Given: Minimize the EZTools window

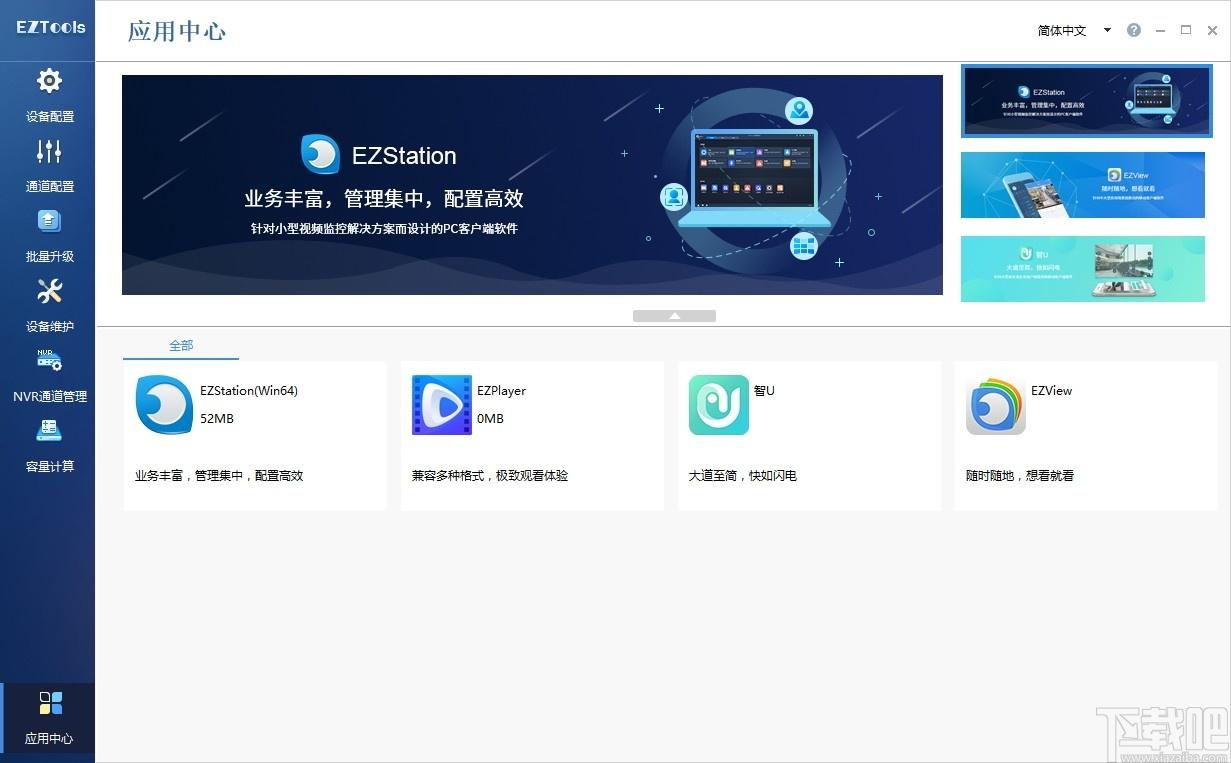Looking at the screenshot, I should point(1160,31).
